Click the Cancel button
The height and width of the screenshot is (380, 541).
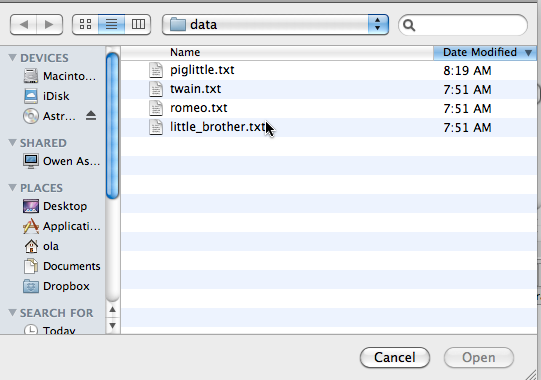(x=395, y=358)
